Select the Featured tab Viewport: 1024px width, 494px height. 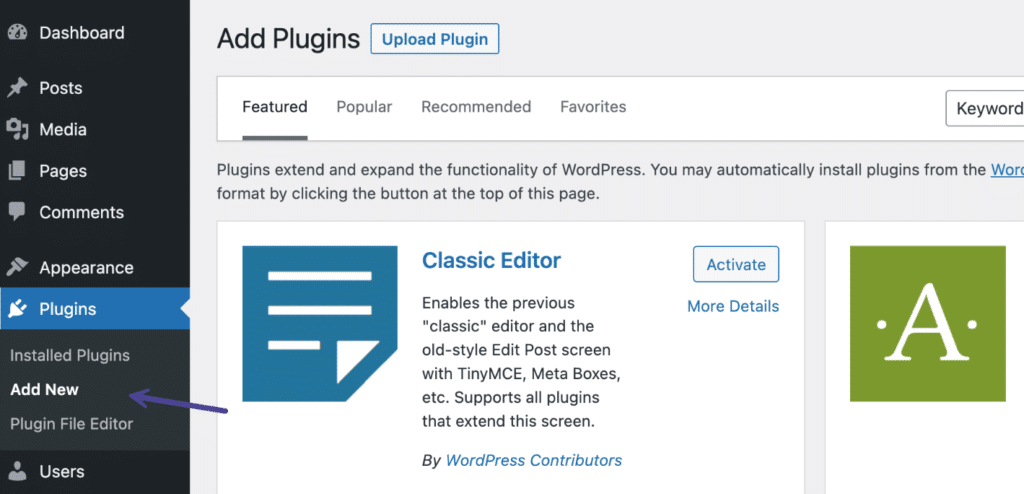(x=275, y=106)
